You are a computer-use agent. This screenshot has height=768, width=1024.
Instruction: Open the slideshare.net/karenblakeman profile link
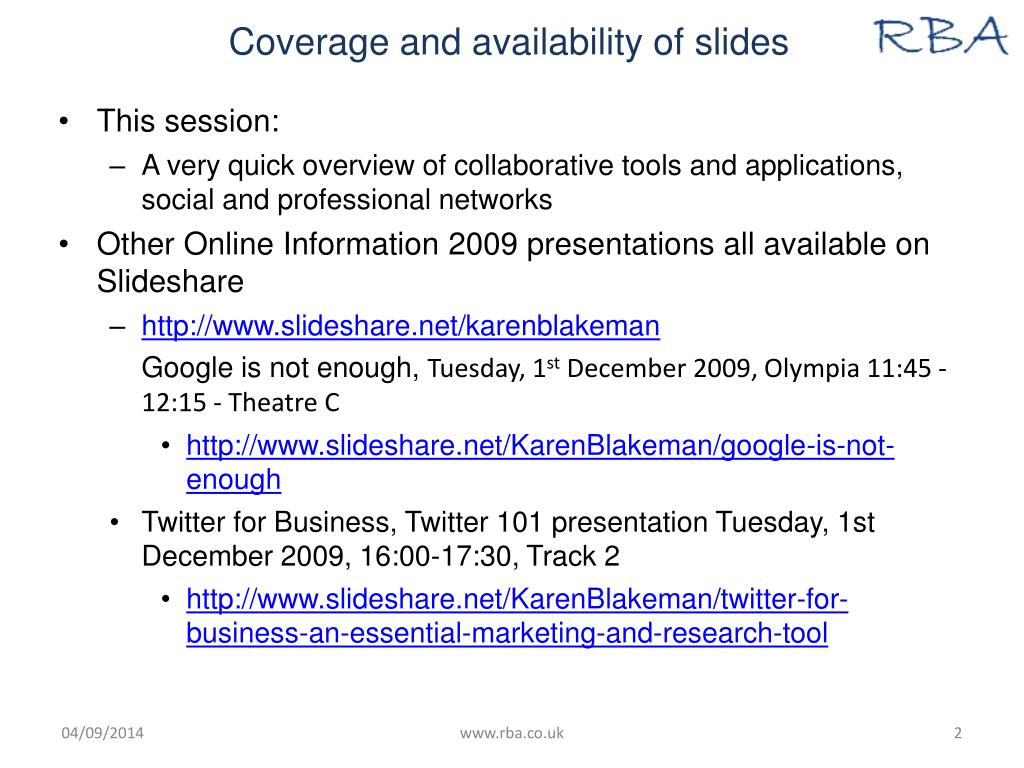pos(400,326)
